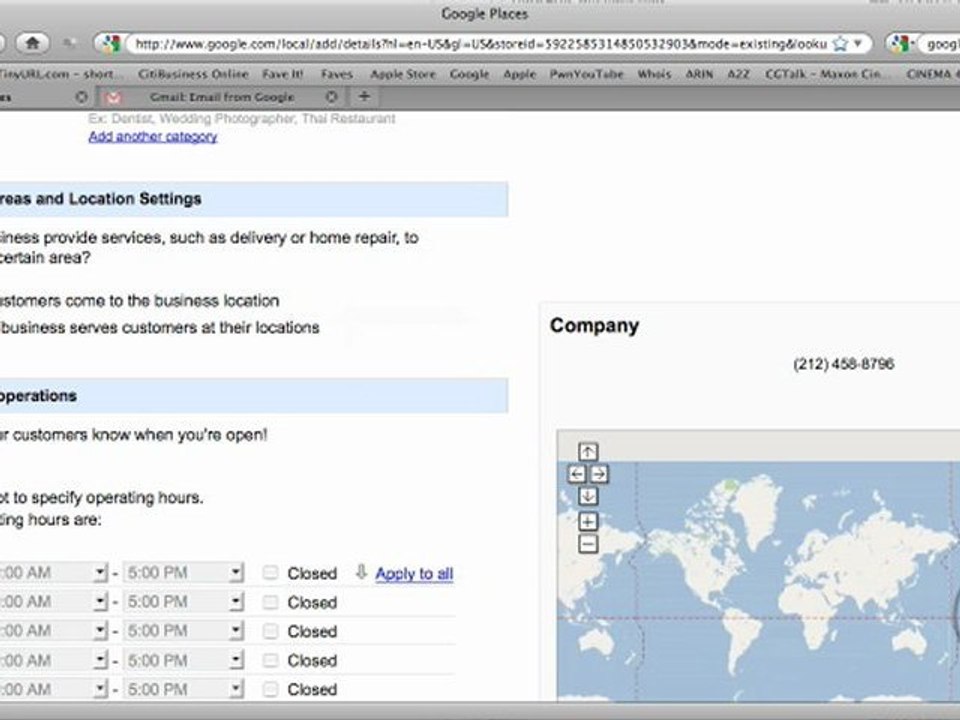The width and height of the screenshot is (960, 720).
Task: Bookmark page with the star icon
Action: click(841, 43)
